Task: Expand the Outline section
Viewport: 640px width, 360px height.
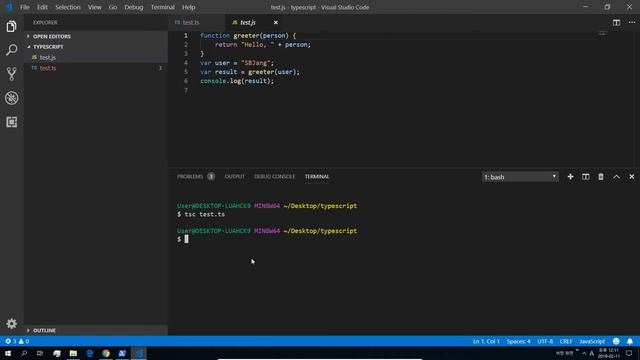Action: point(96,330)
